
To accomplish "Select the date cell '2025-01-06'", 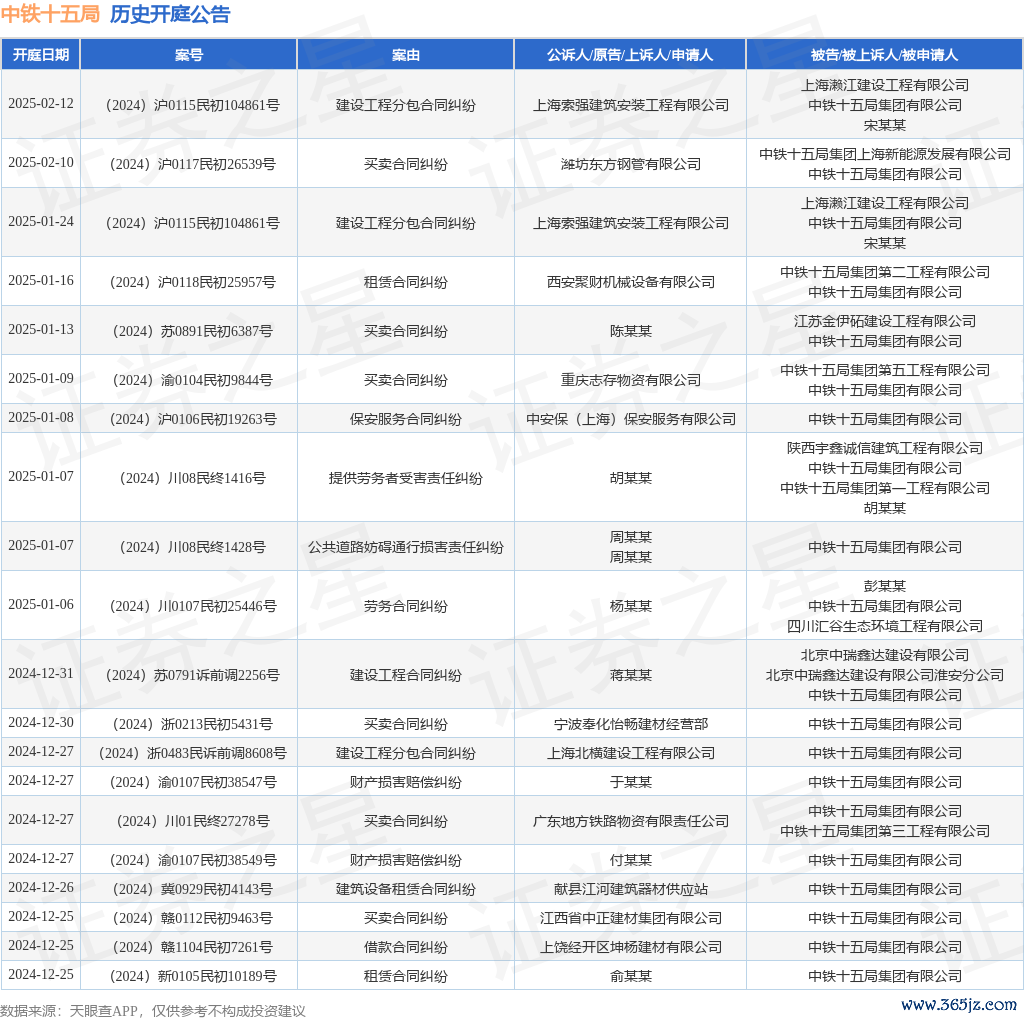I will tap(40, 605).
